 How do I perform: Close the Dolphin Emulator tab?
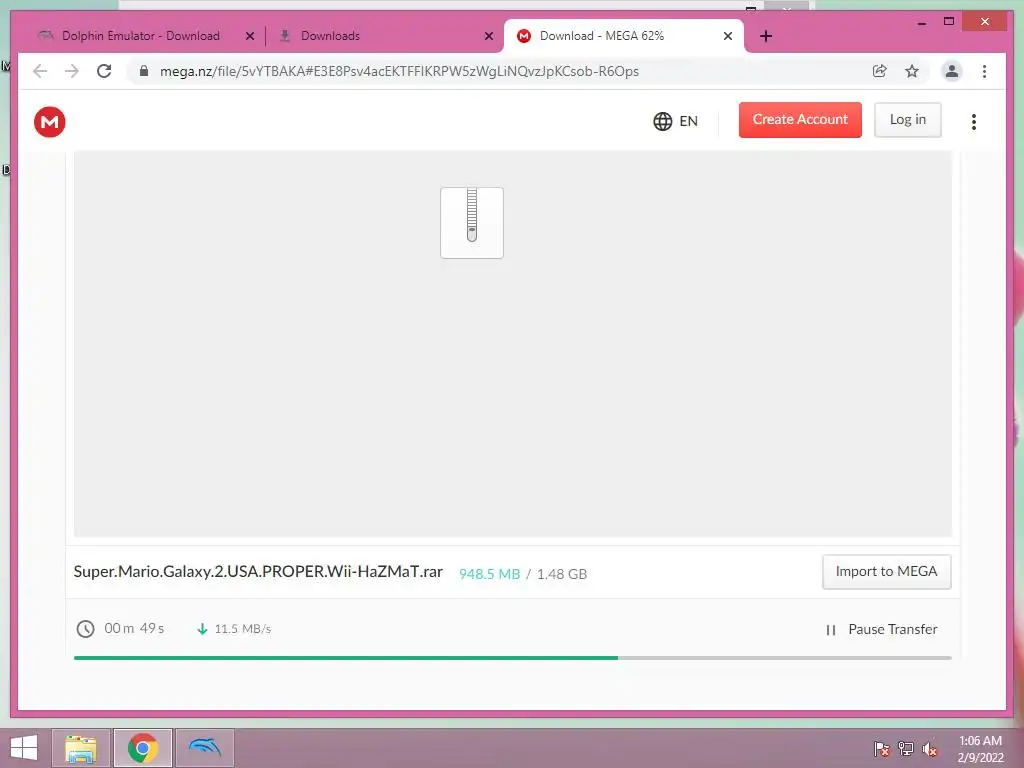(x=249, y=36)
